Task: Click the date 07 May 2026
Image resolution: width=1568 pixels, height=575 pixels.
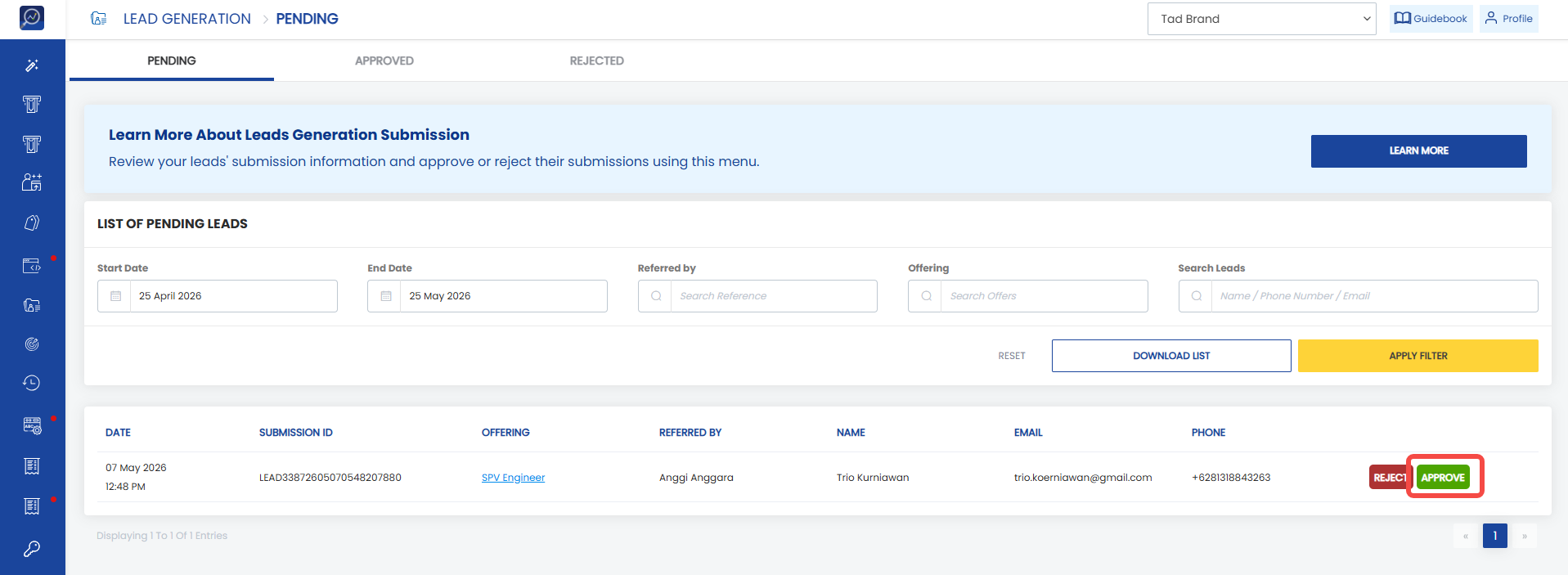Action: [x=136, y=468]
